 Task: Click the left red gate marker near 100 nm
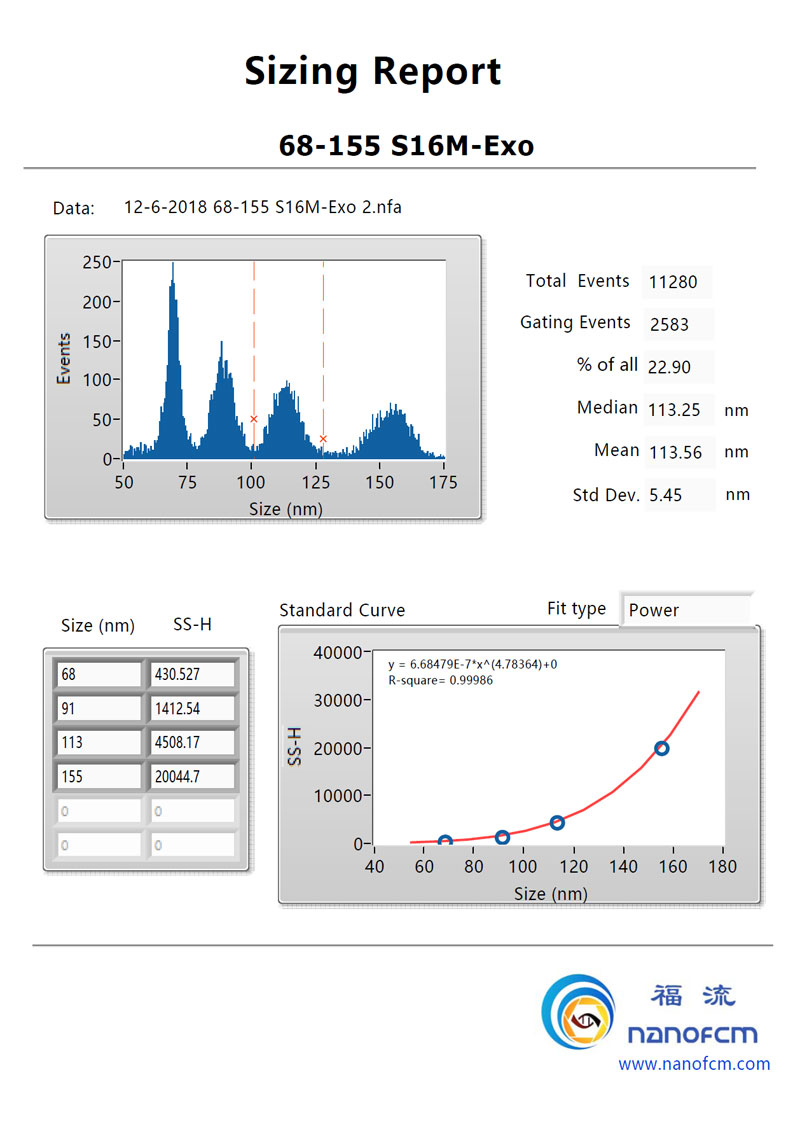253,419
